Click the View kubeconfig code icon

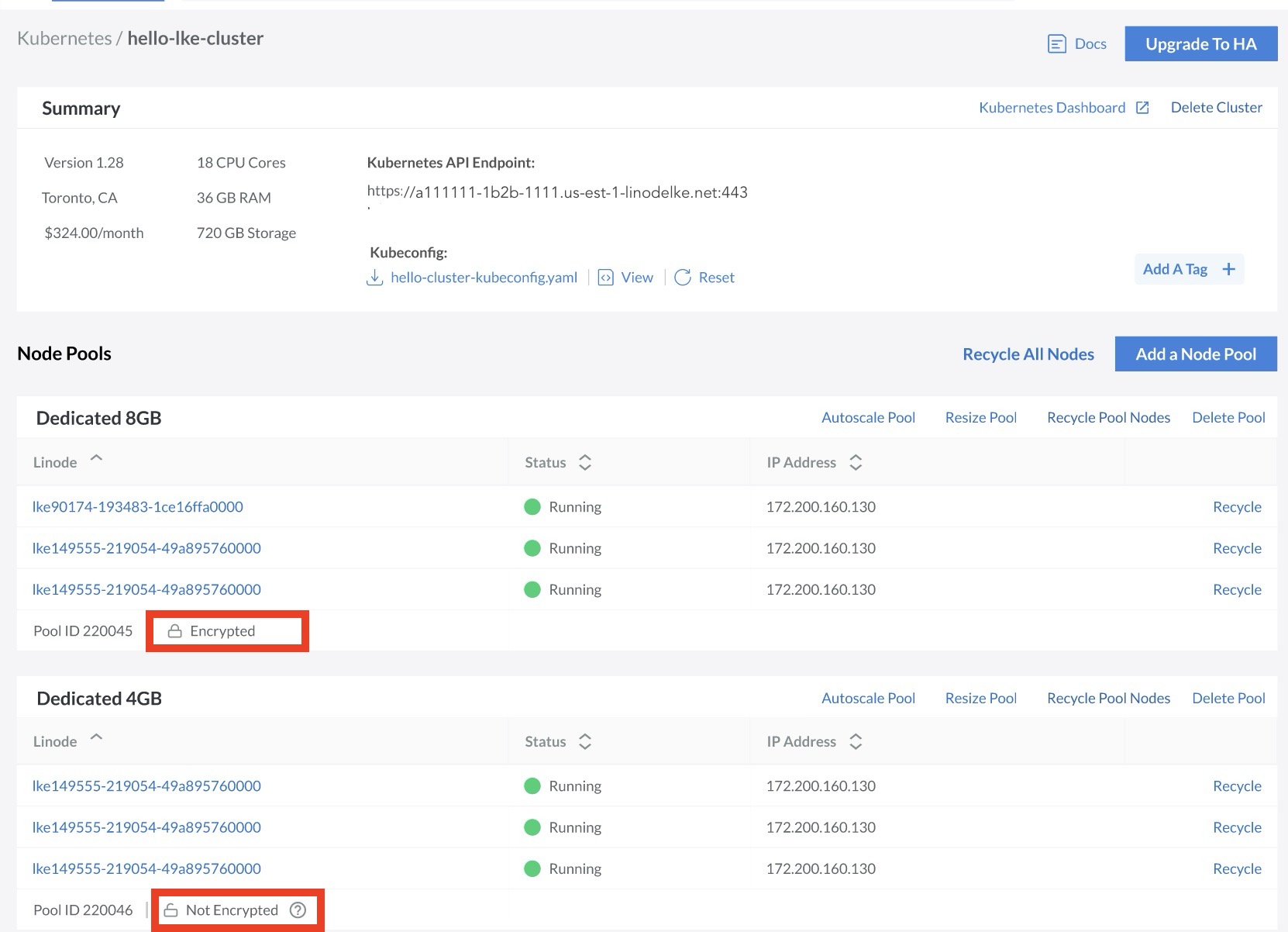point(606,278)
